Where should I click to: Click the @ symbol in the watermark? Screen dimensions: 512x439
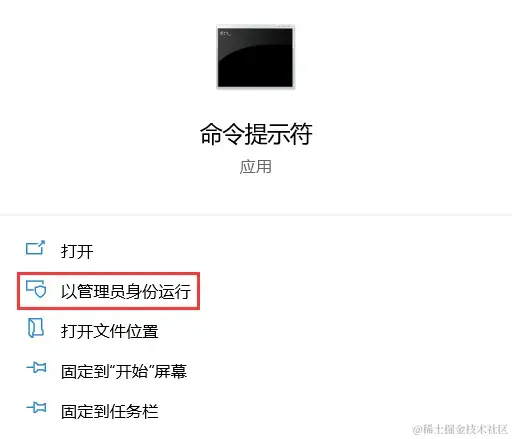[417, 430]
